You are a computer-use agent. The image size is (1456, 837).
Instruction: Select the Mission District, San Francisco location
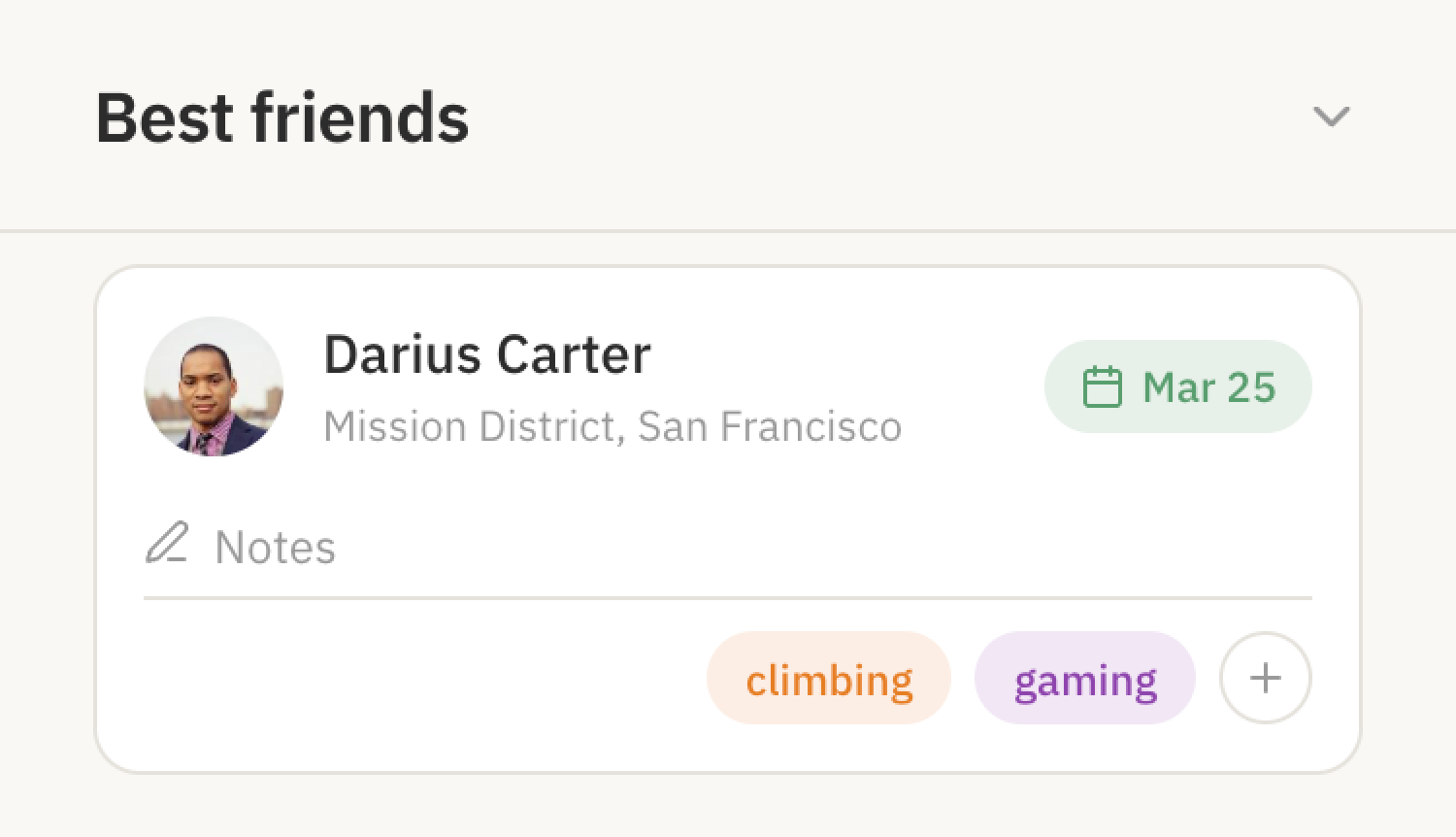pyautogui.click(x=612, y=427)
